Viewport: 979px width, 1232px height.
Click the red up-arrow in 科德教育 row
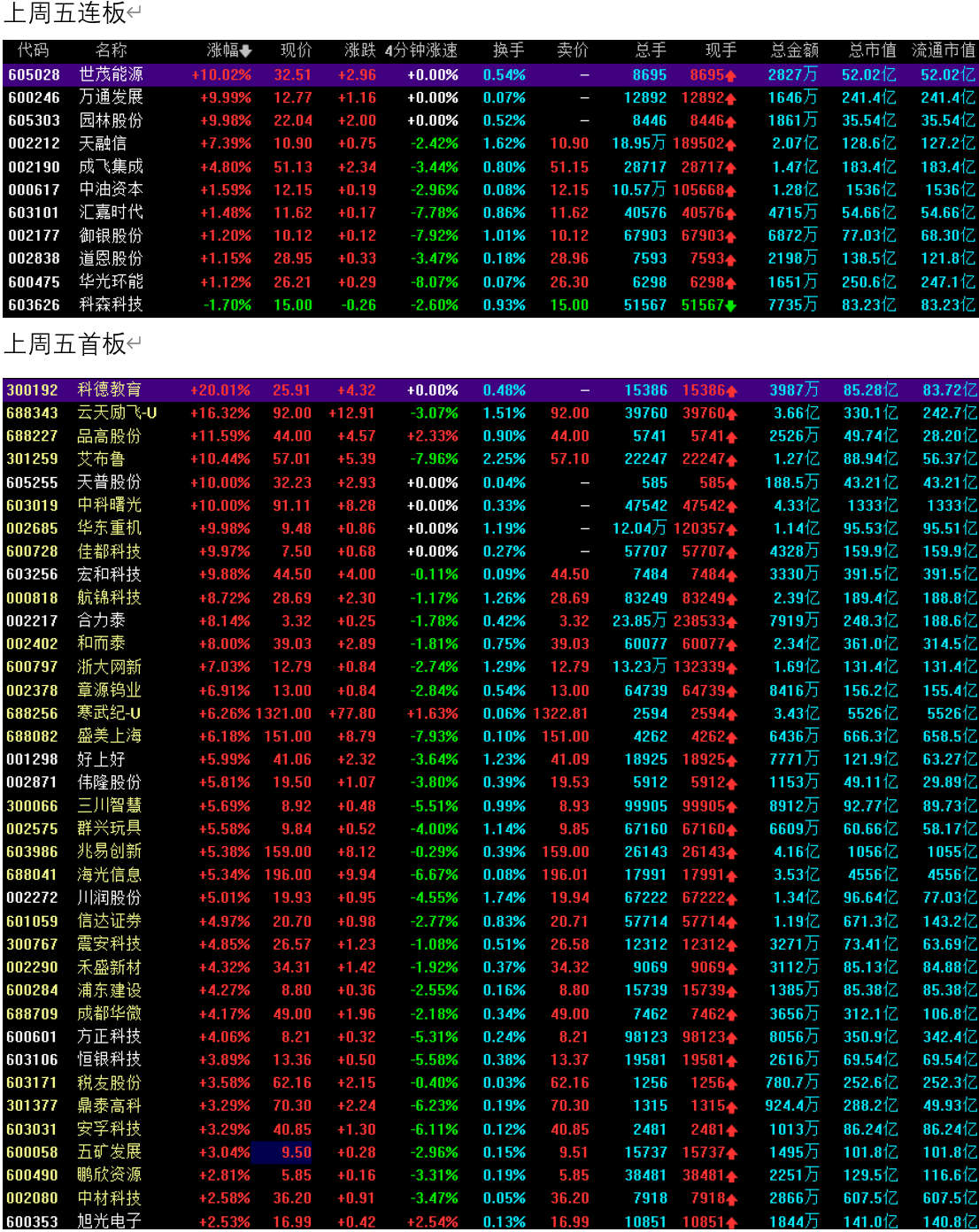[x=732, y=391]
